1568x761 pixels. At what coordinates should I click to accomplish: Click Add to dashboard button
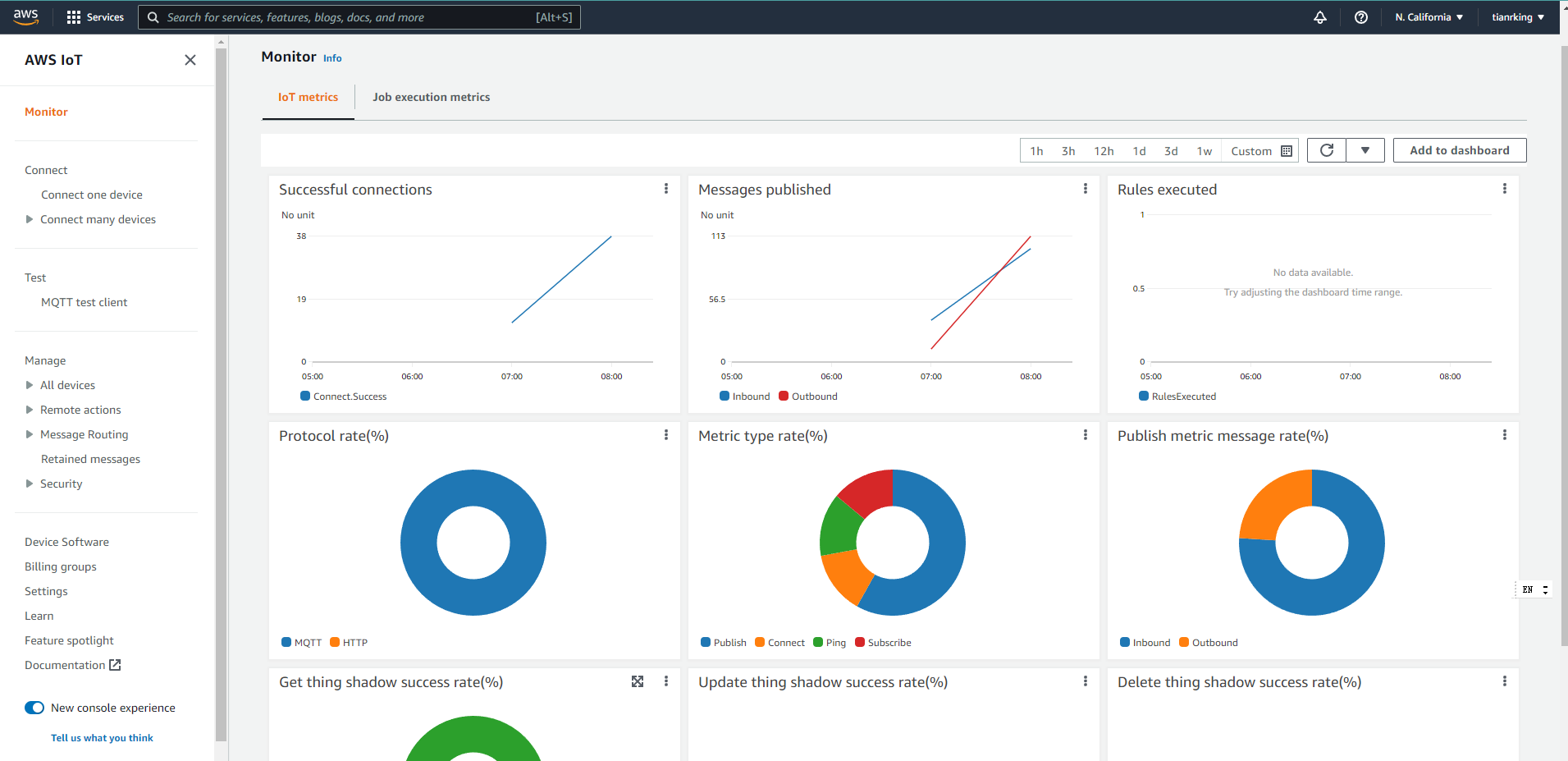[x=1460, y=150]
